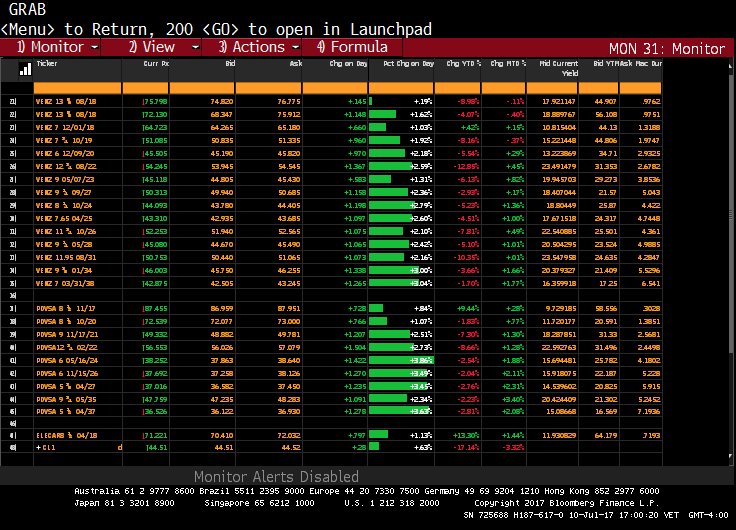The height and width of the screenshot is (530, 736).
Task: Select the VENZ 7.65 04/25 ticker
Action: (64, 219)
